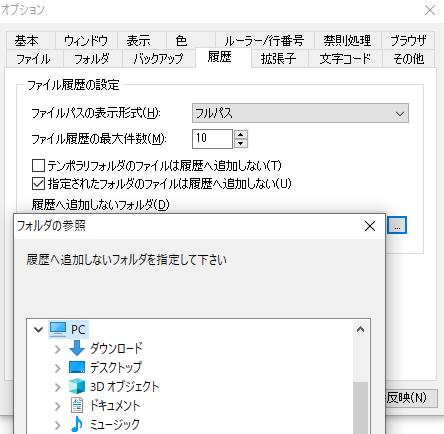Click the folder tree scroll-up arrow

[x=360, y=330]
